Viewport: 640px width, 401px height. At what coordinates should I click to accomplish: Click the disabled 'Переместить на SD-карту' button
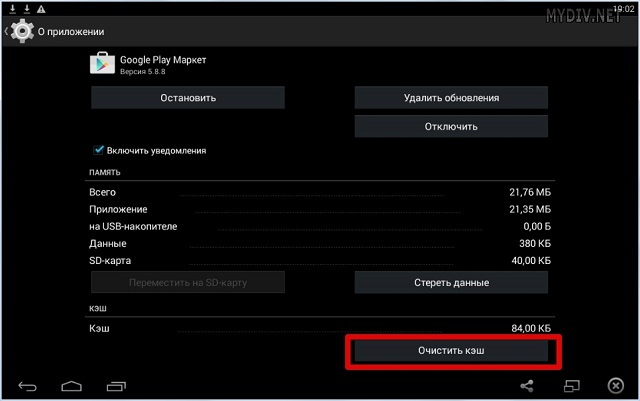188,282
